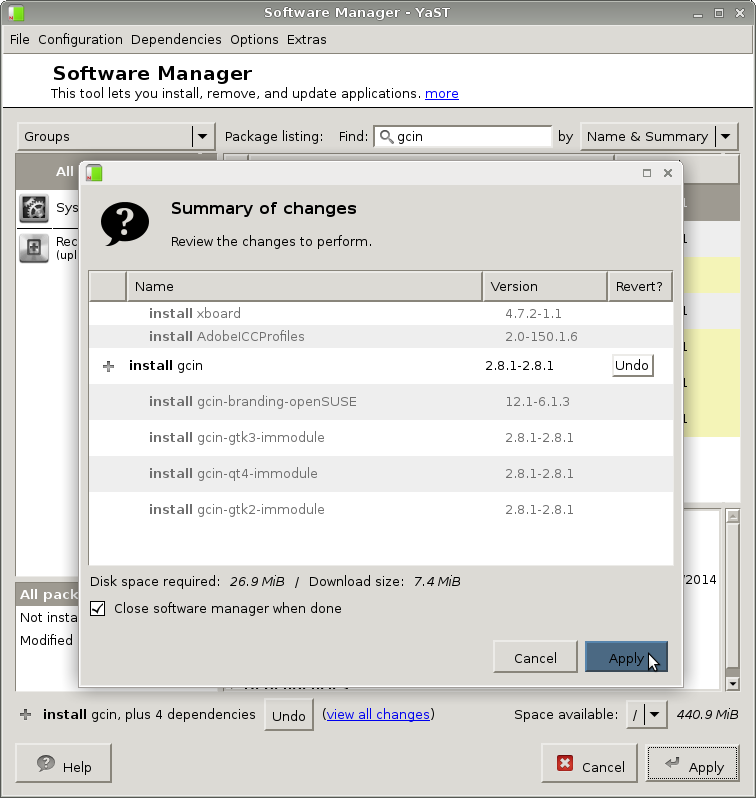Click the question mark speech bubble icon
Viewport: 756px width, 798px height.
coord(125,224)
